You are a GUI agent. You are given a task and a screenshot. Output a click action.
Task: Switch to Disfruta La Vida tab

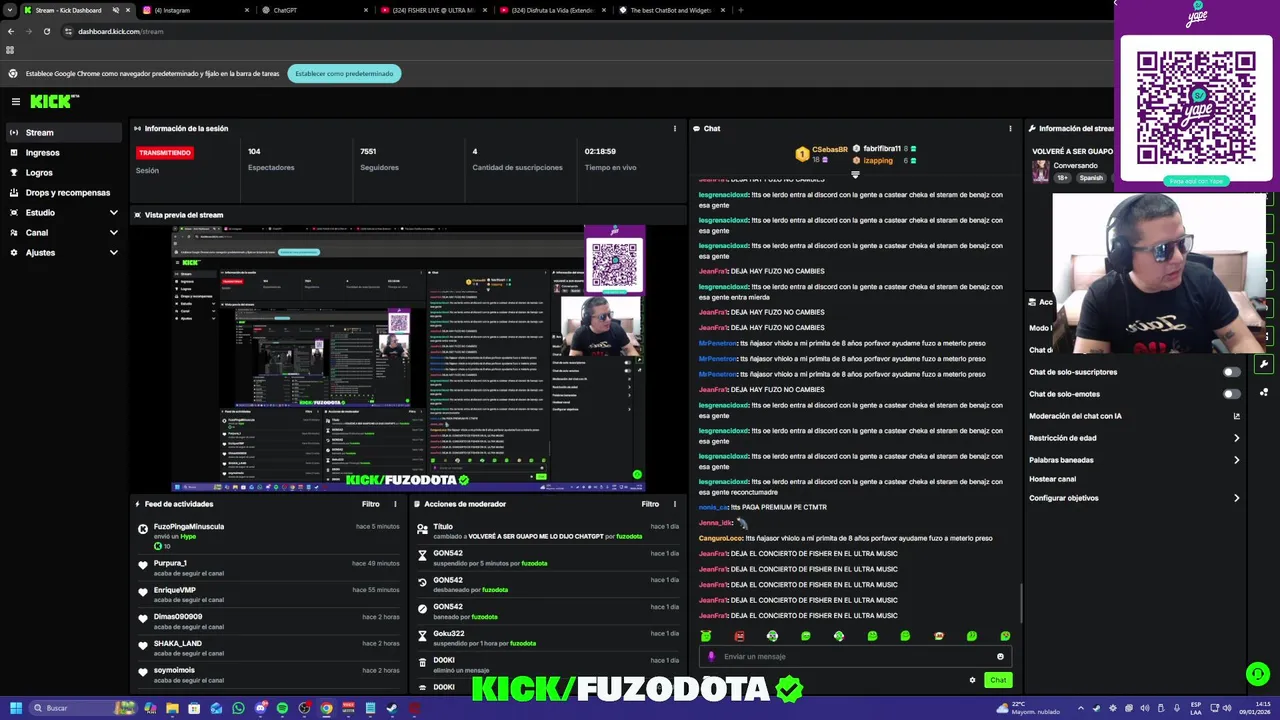point(552,10)
